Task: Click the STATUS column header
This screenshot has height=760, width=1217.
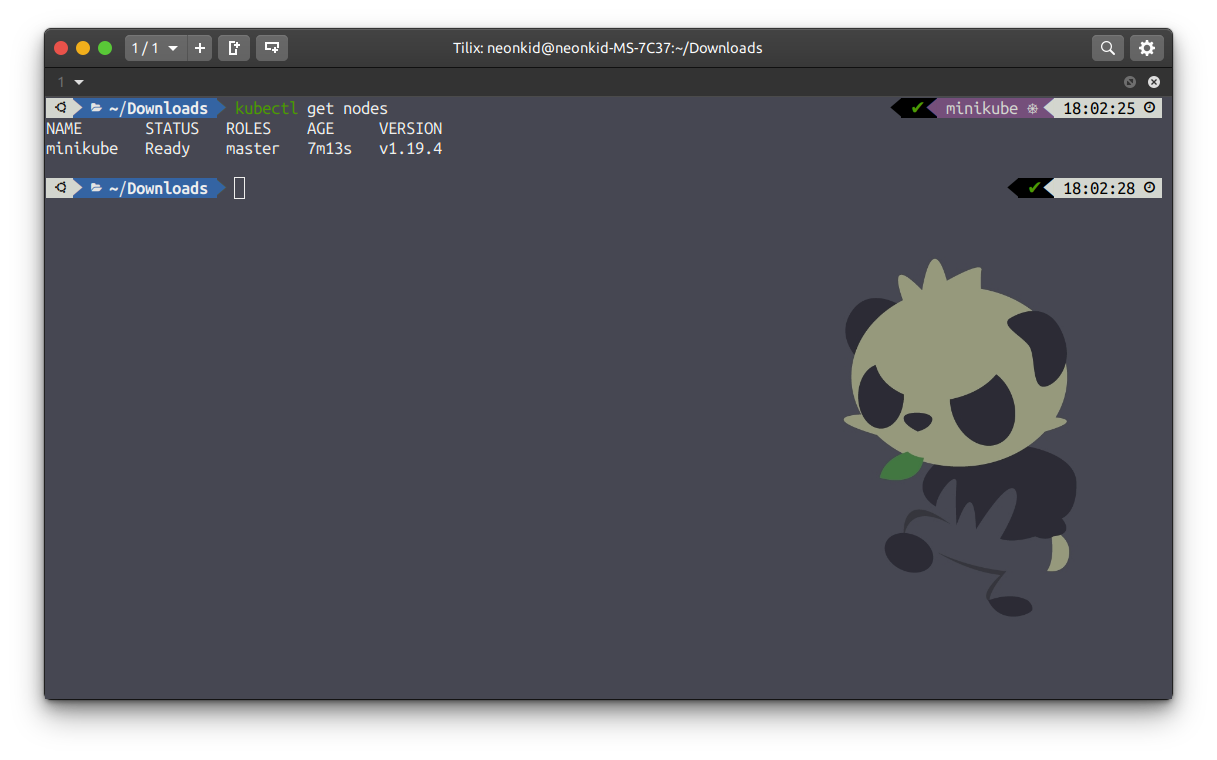Action: pyautogui.click(x=172, y=128)
